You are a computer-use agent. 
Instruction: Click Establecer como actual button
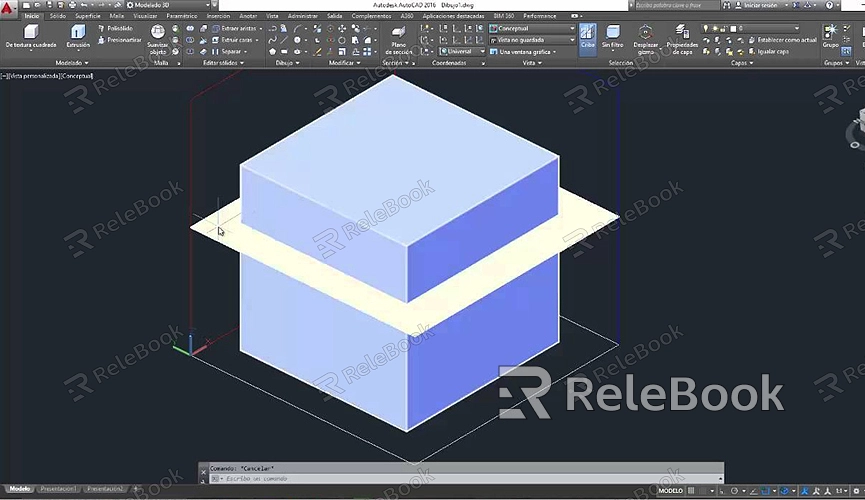[x=782, y=40]
